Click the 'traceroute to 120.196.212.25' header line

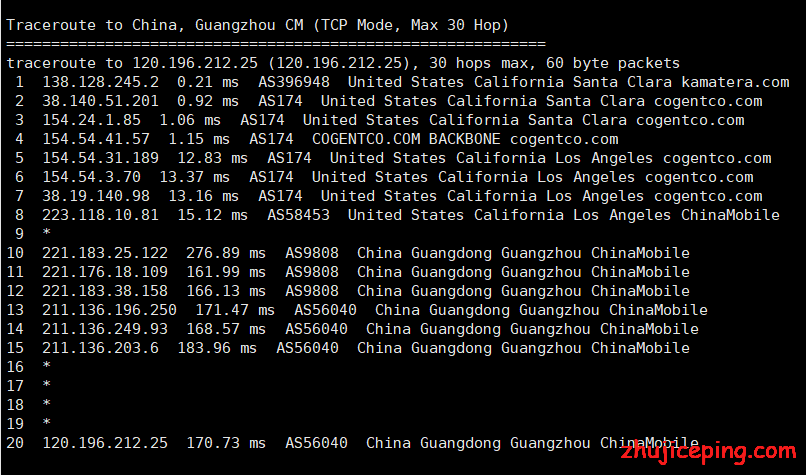(343, 63)
